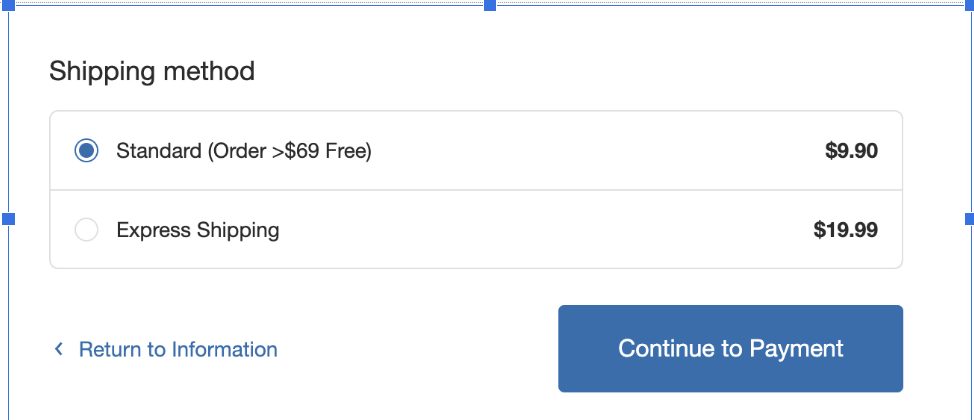Click the "Express Shipping" option label
The image size is (974, 420).
[198, 230]
